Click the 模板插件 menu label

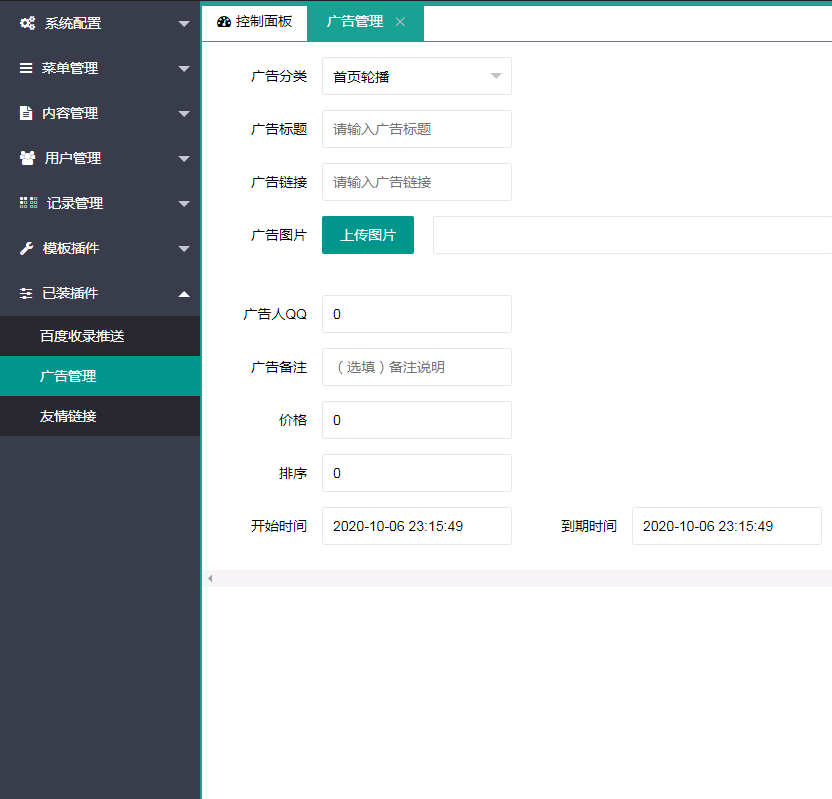pos(71,248)
